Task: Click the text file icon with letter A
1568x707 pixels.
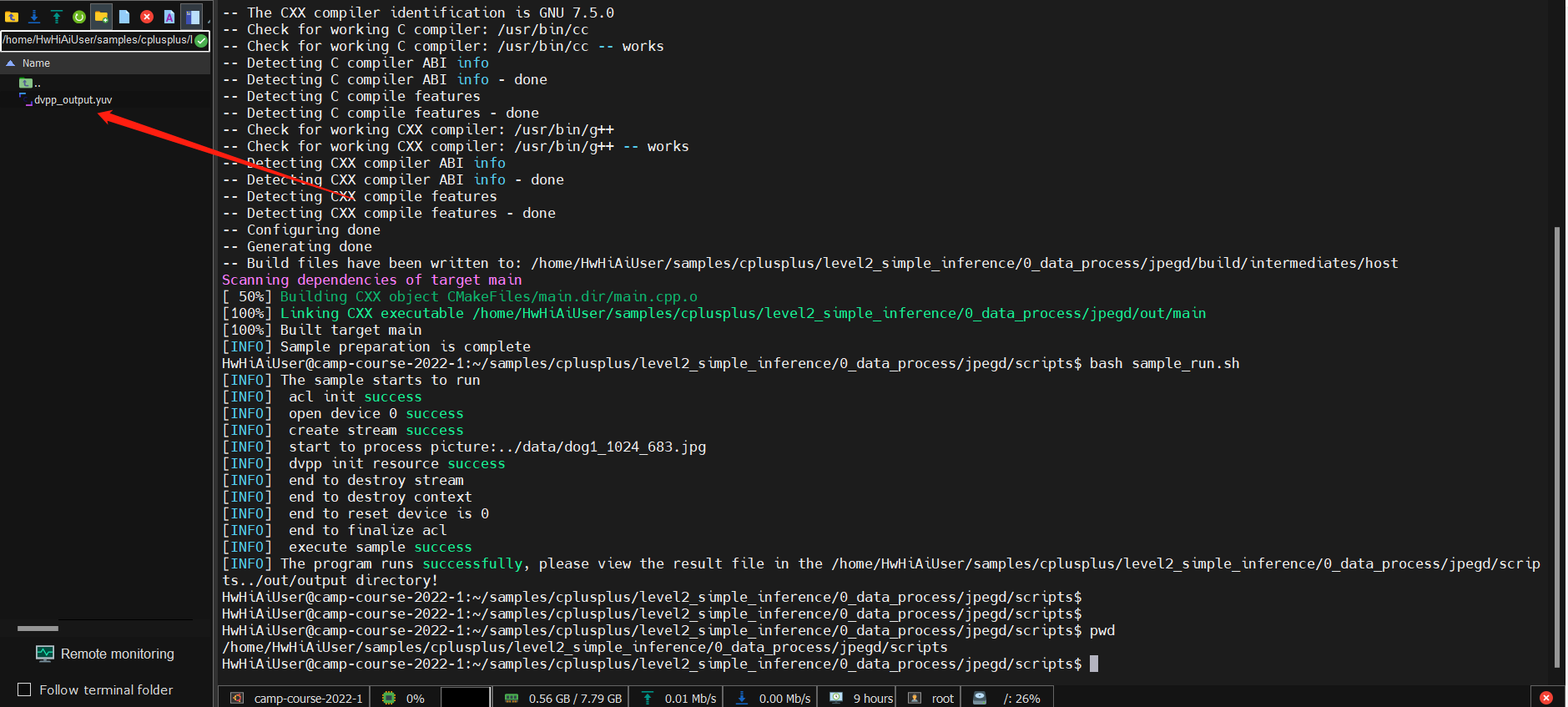Action: pyautogui.click(x=169, y=16)
